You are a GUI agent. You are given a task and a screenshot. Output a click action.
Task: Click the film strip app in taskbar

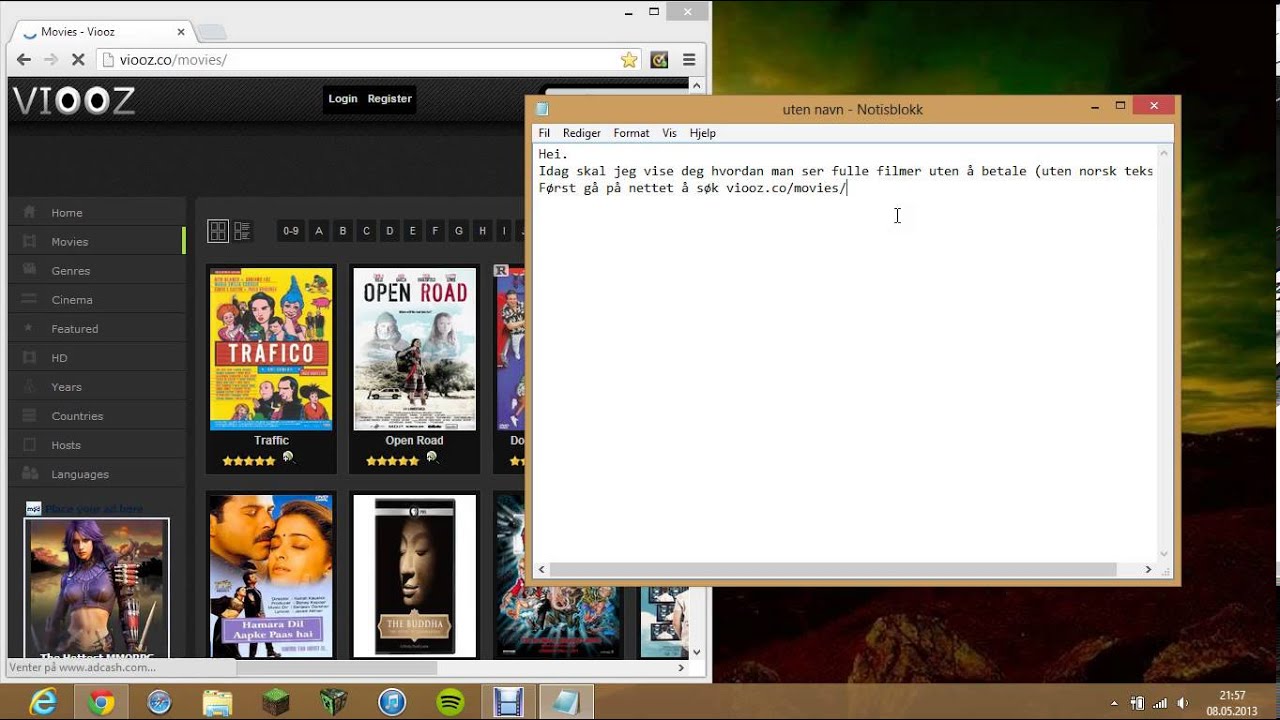(x=508, y=703)
